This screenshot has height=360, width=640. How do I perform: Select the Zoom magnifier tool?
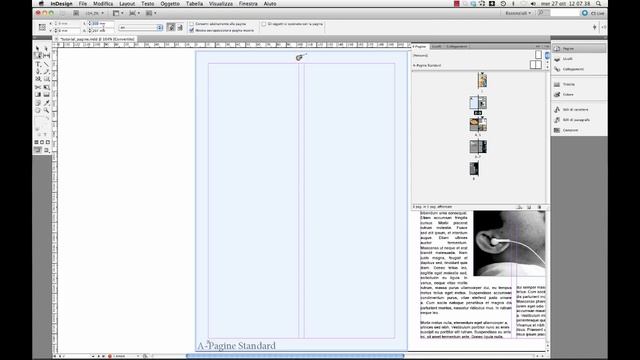click(x=46, y=110)
